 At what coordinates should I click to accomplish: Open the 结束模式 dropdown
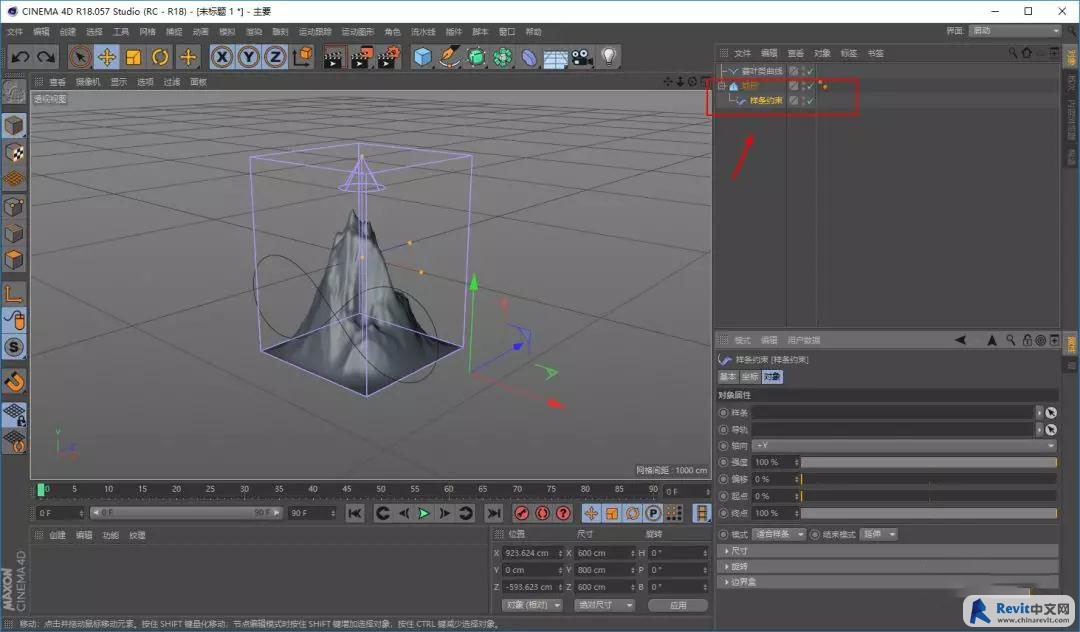(880, 534)
